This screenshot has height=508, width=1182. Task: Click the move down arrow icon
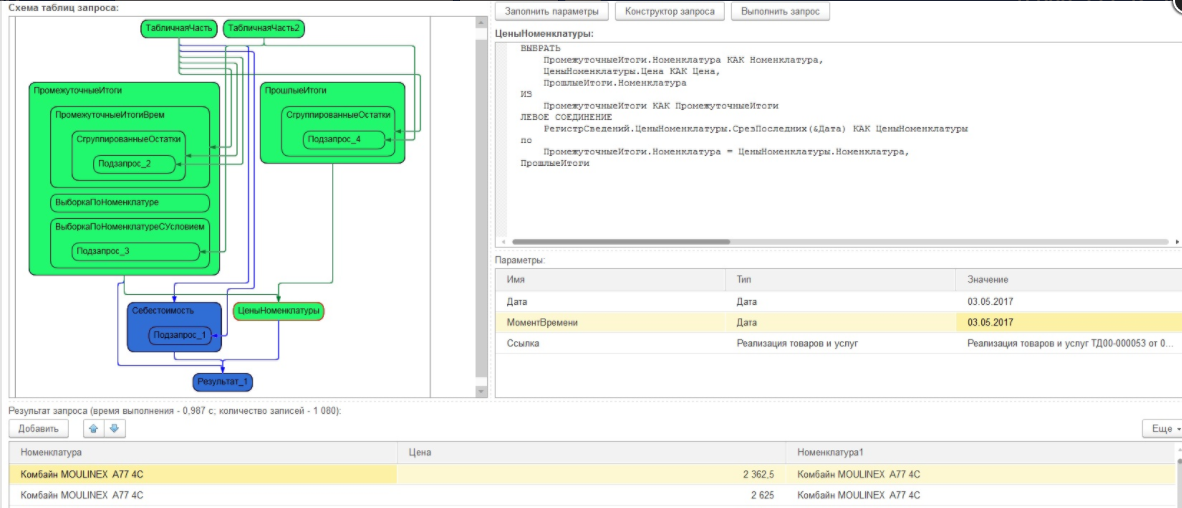click(x=114, y=429)
